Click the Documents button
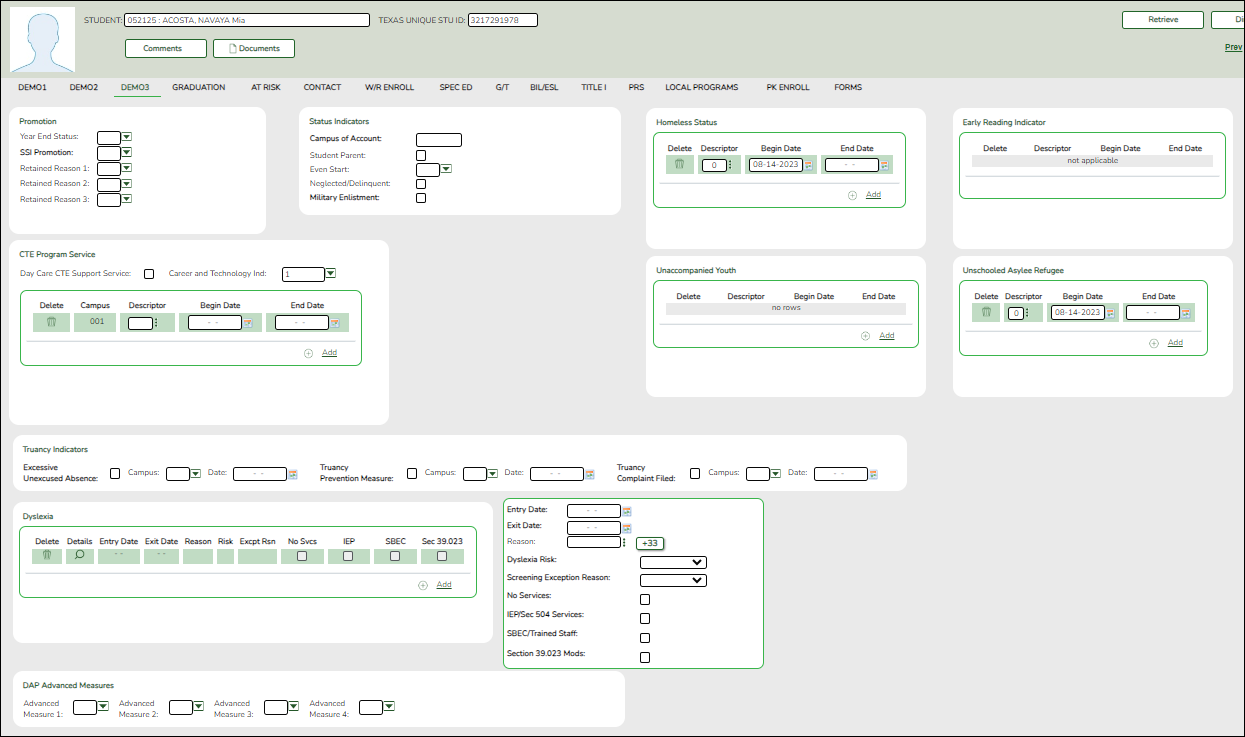1245x737 pixels. (x=253, y=48)
